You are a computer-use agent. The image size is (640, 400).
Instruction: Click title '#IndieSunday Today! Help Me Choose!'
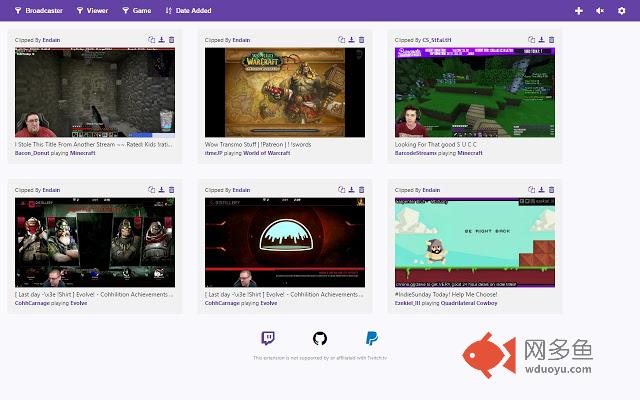(446, 294)
